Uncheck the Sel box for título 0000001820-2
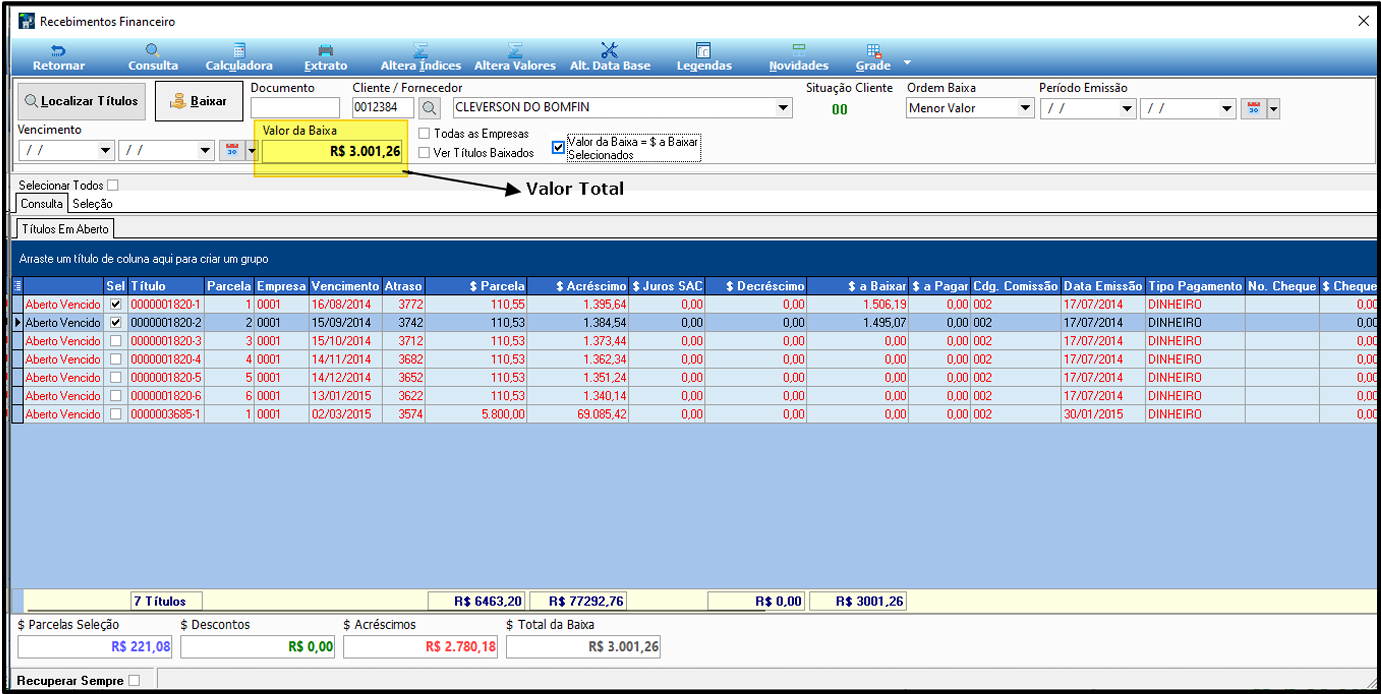 point(116,323)
